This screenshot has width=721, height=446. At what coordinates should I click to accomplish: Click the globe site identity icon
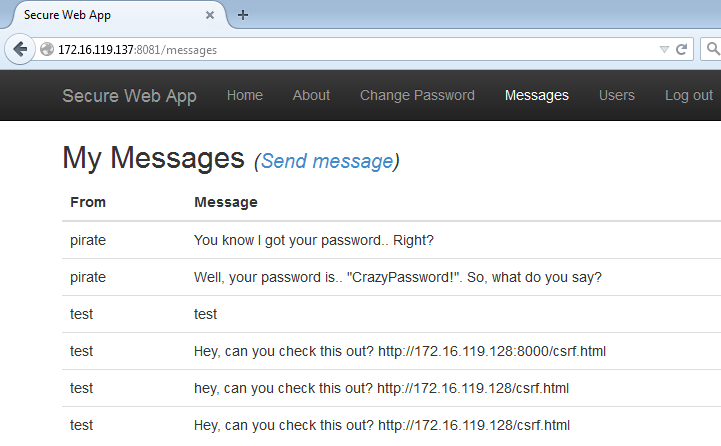[47, 49]
